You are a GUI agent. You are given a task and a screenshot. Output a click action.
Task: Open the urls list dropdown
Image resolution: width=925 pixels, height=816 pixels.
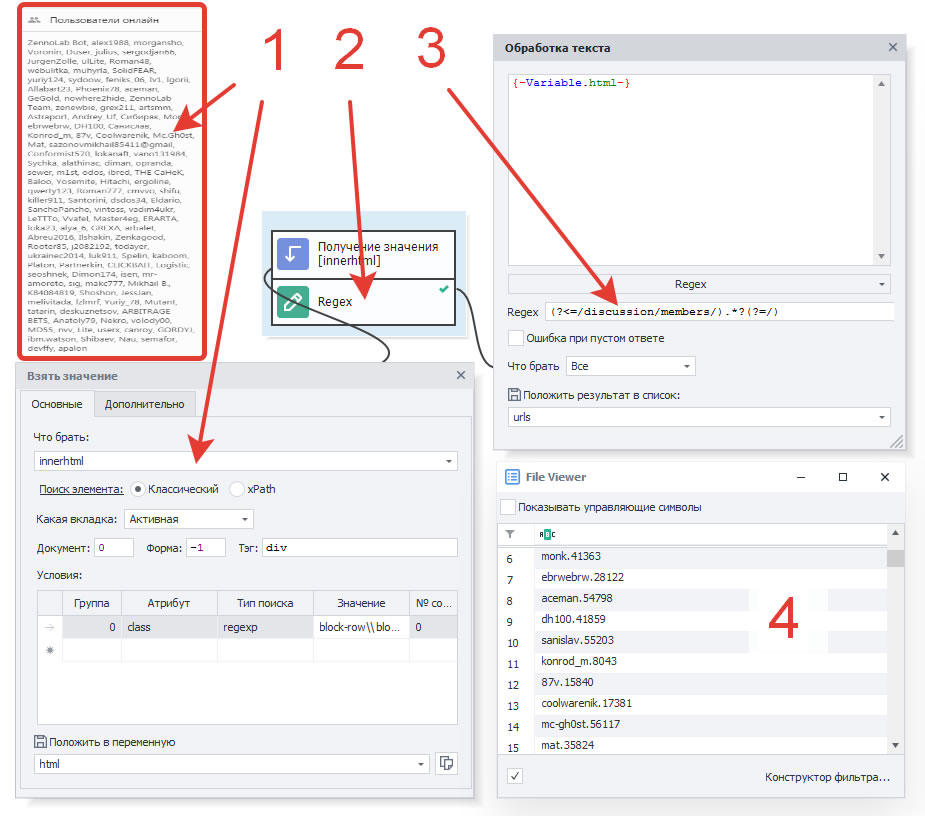882,417
